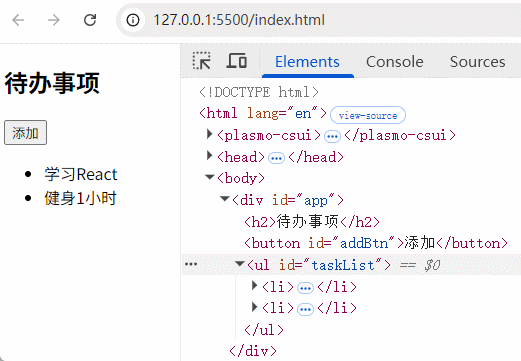Screen dimensions: 521x361
Task: Click ellipsis badge in first li node
Action: coord(305,288)
